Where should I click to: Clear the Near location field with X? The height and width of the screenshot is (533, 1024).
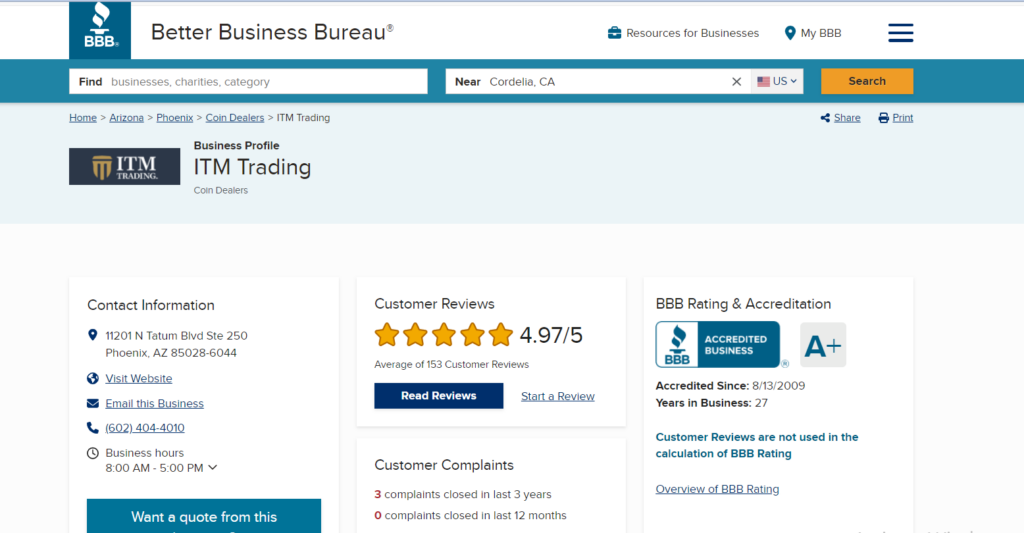(x=736, y=82)
